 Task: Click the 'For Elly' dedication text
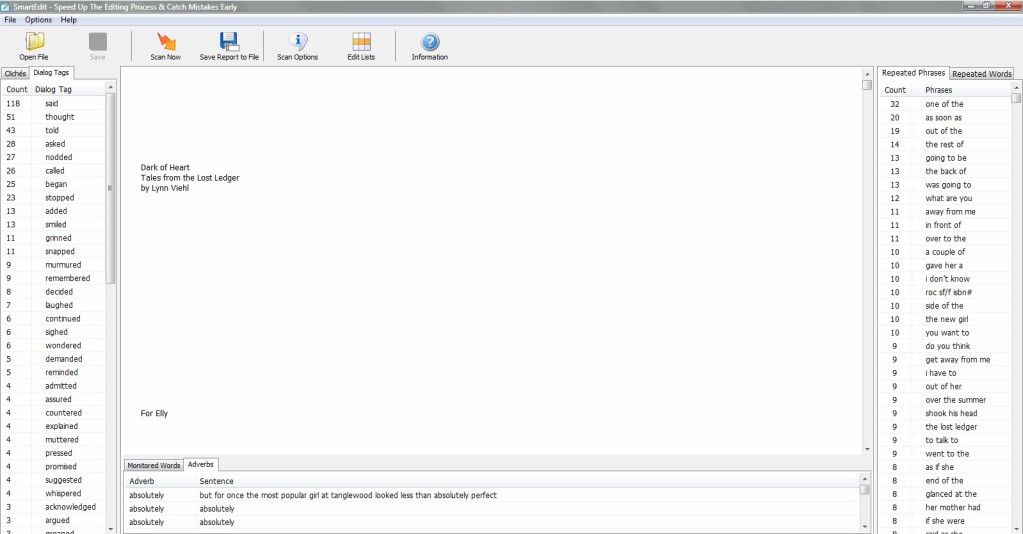[x=154, y=413]
